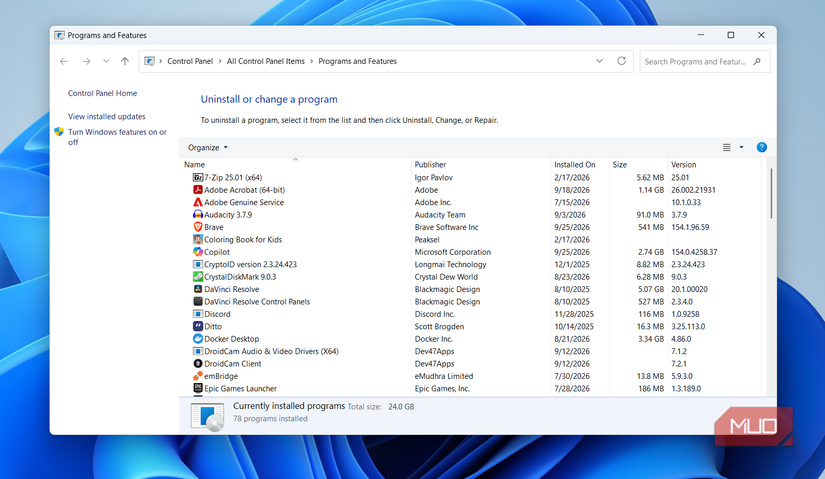
Task: Click the change your view list button
Action: click(x=727, y=147)
